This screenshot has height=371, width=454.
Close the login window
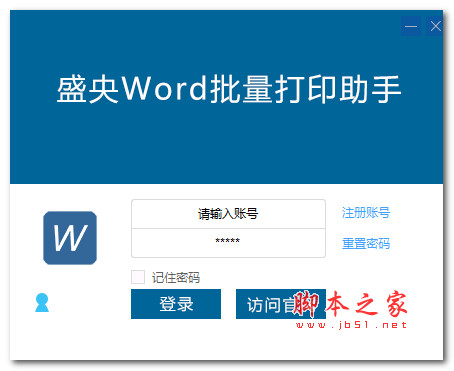point(435,26)
